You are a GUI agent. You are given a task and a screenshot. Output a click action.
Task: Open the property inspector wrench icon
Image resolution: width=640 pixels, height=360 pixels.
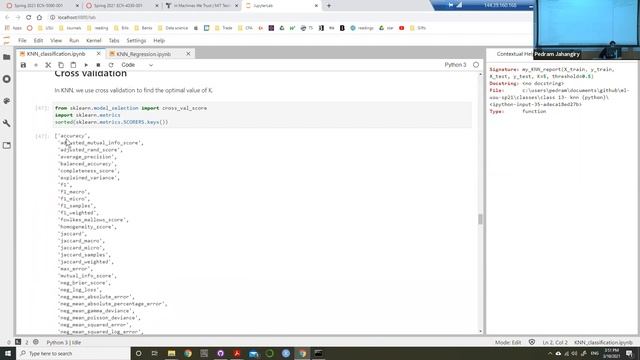[x=7, y=123]
